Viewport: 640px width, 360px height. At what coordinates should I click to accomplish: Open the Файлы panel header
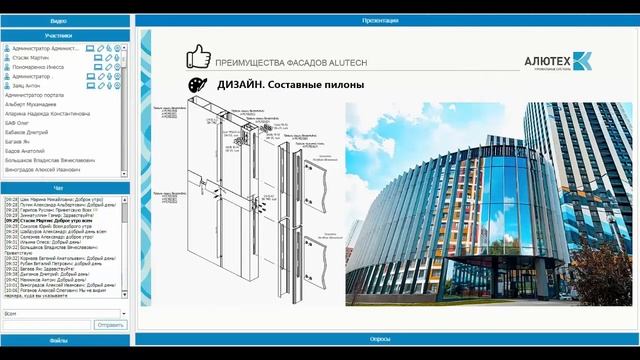65,340
